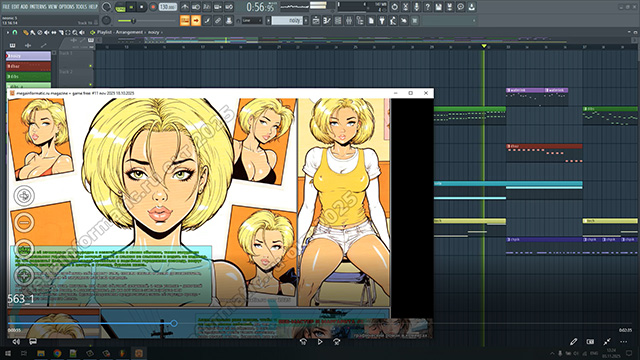Click the stop transport button
Viewport: 640px width, 360px height.
(142, 7)
